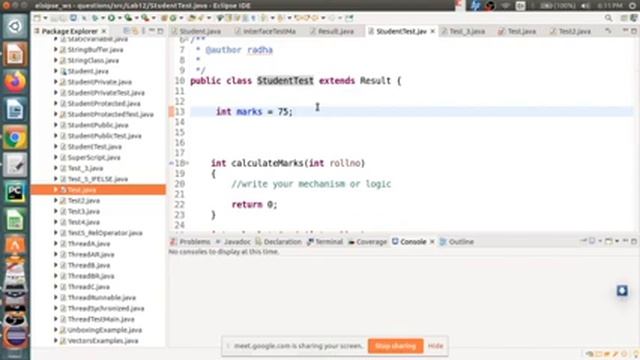Click the green Run button icon
This screenshot has width=640, height=360.
coord(111,18)
